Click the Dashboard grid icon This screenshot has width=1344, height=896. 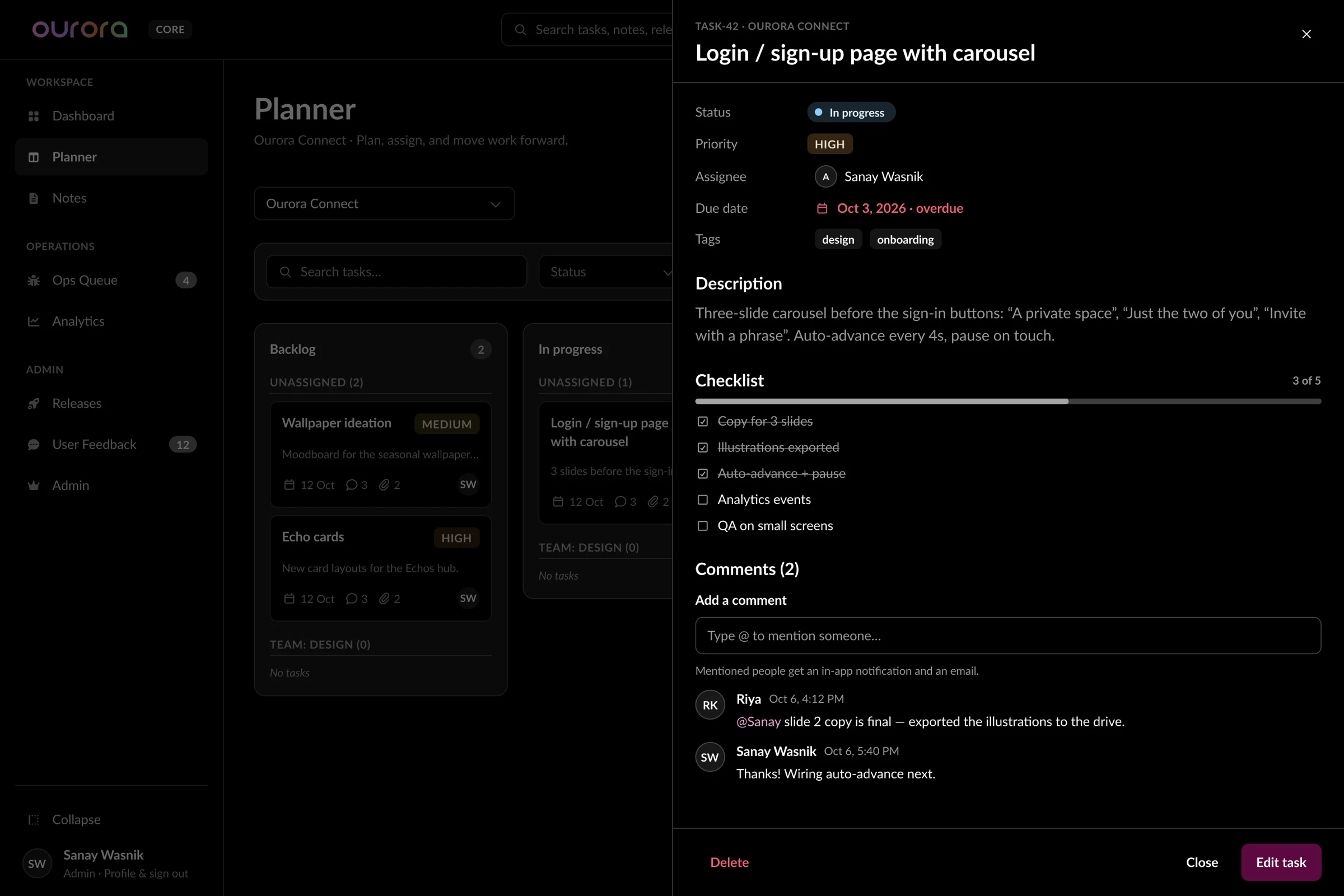pos(34,116)
